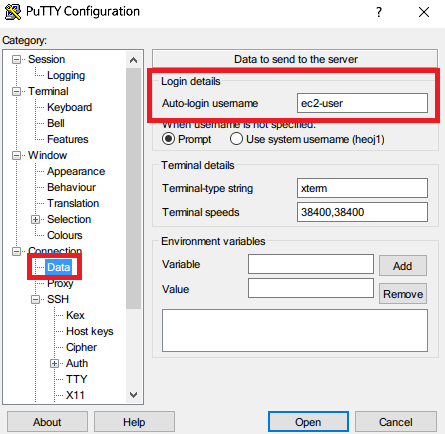Open the Keyboard category
Screen dimensions: 445x434
click(x=69, y=107)
